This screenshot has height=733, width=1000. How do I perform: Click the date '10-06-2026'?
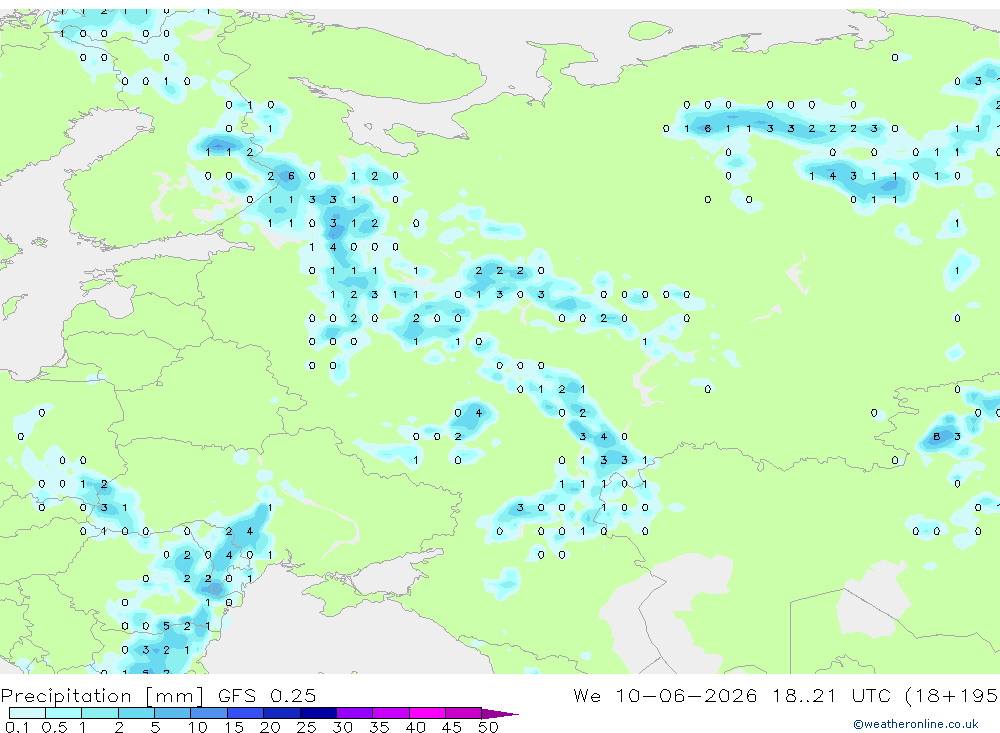(686, 695)
